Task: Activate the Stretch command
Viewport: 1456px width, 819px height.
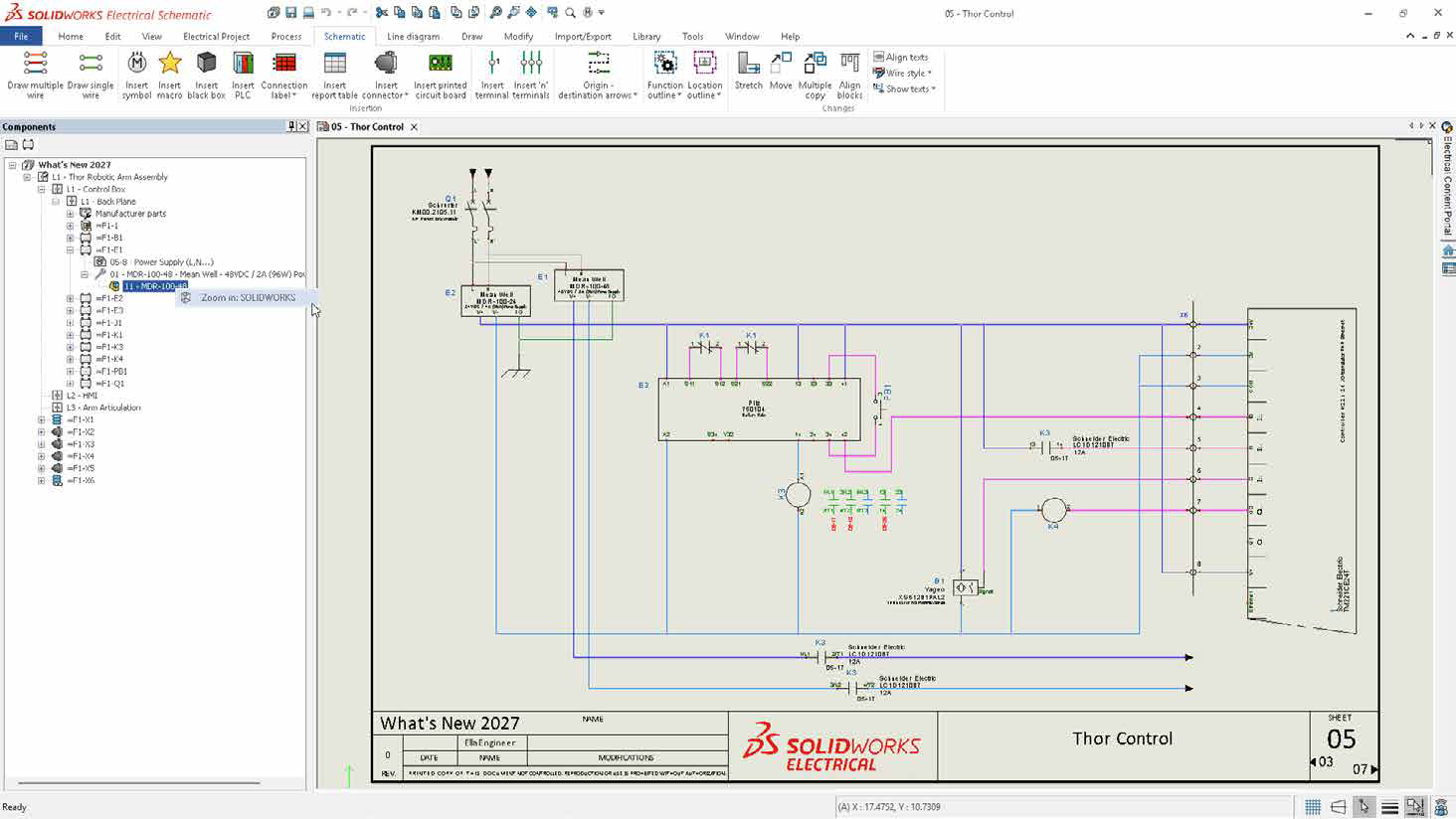Action: pos(749,72)
